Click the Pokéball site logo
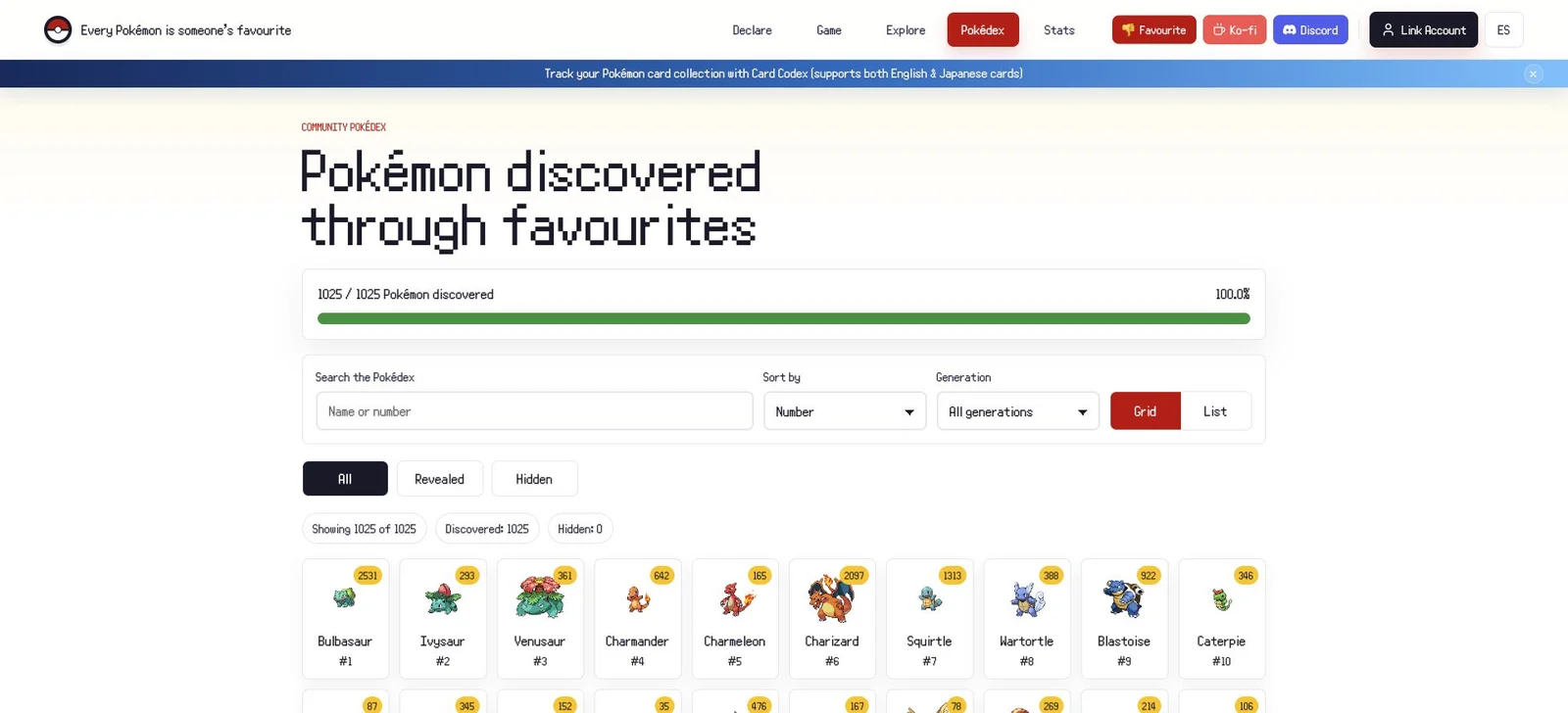The height and width of the screenshot is (713, 1568). [58, 30]
